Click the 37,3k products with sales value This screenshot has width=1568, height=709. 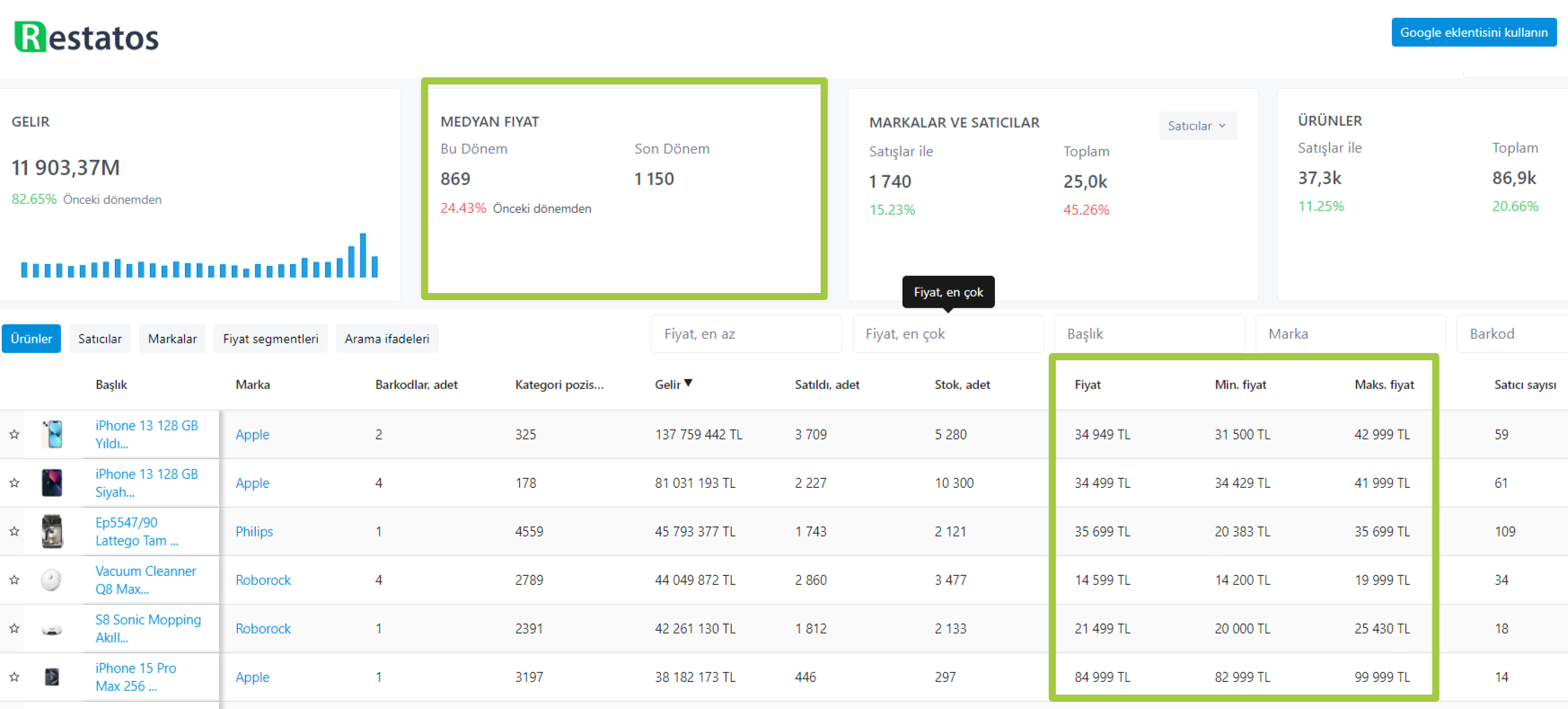click(1319, 178)
